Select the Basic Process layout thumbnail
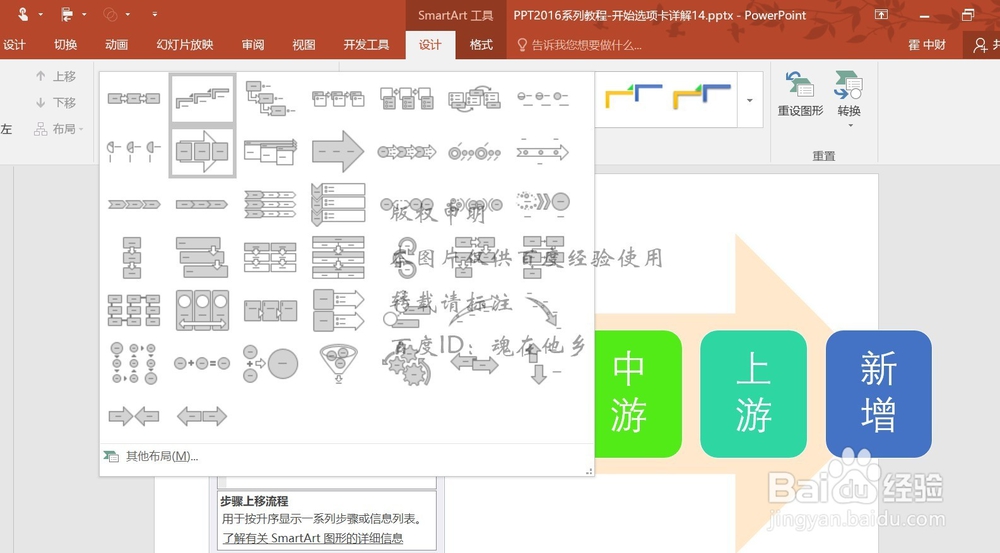The width and height of the screenshot is (1000, 553). (134, 98)
